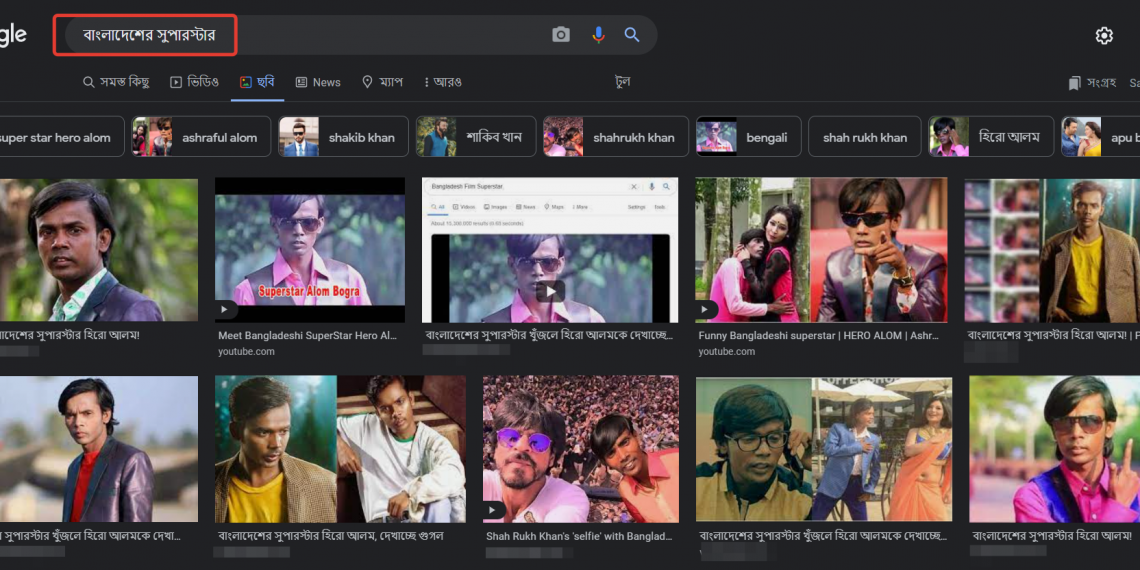Image resolution: width=1140 pixels, height=570 pixels.
Task: Click the blue magnifier search button
Action: [632, 35]
